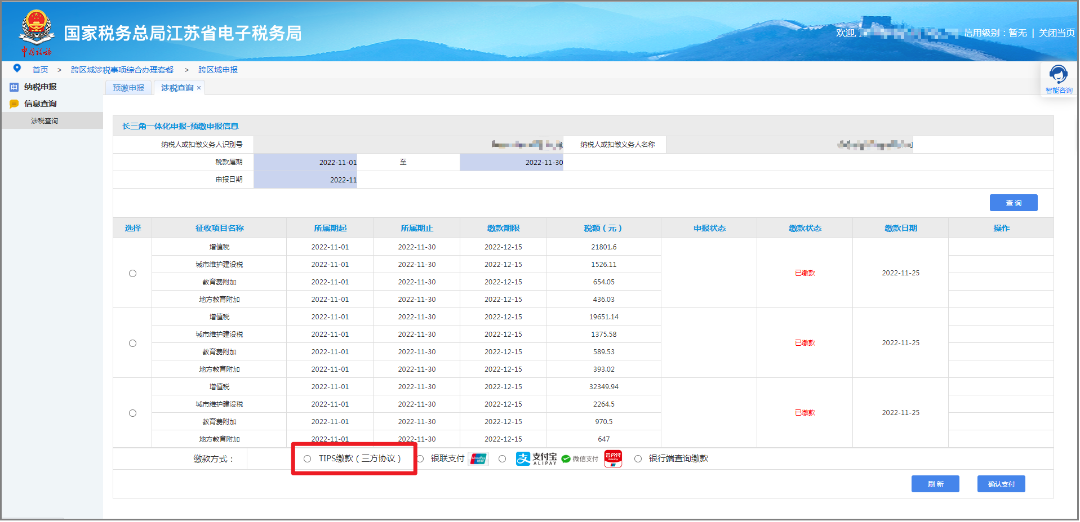Image resolution: width=1080 pixels, height=522 pixels.
Task: Select the 银联支付 radio button
Action: (419, 459)
